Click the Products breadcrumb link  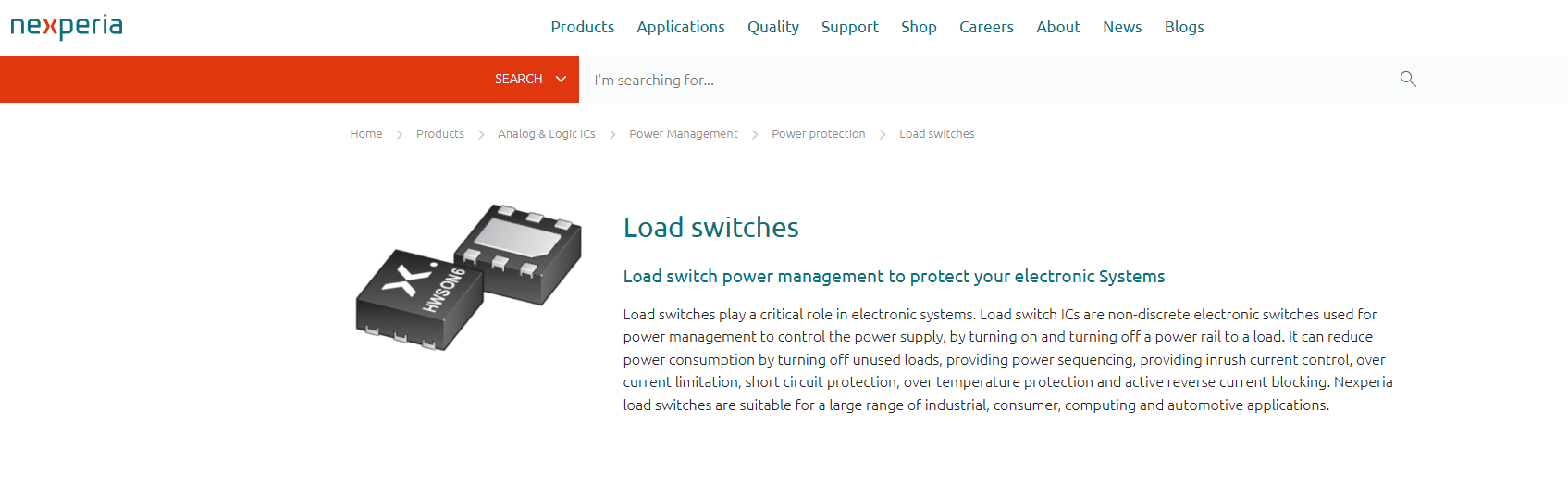point(440,134)
